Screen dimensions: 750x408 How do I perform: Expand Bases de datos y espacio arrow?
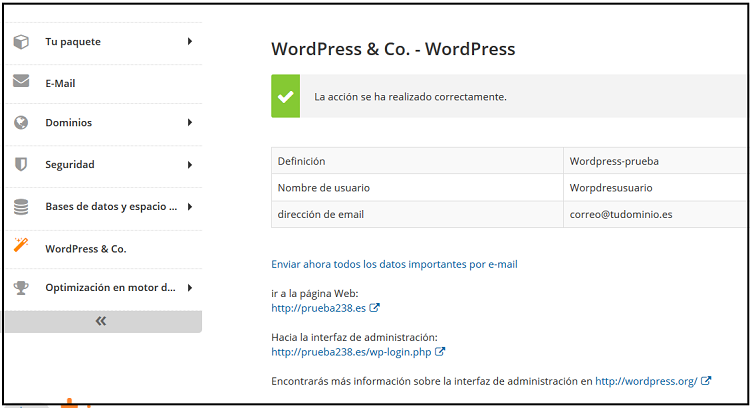[190, 207]
